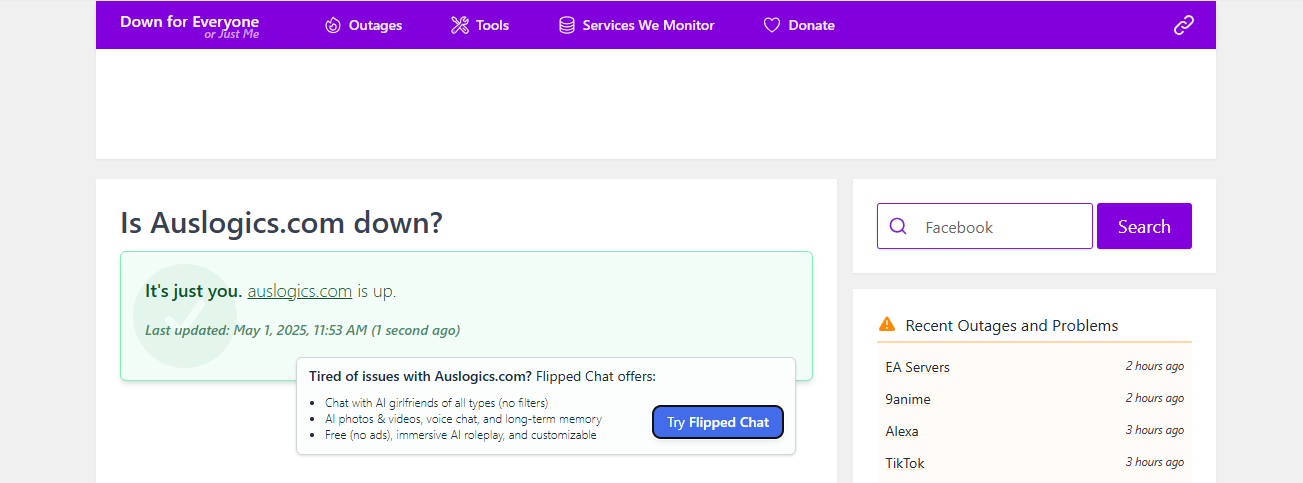Screen dimensions: 1303x483
Task: Open the EA Servers outage entry
Action: coord(917,367)
